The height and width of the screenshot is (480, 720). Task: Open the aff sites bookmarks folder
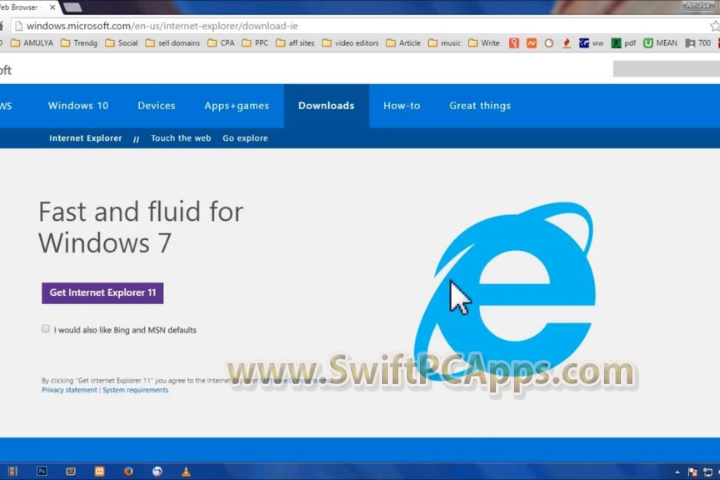(295, 43)
